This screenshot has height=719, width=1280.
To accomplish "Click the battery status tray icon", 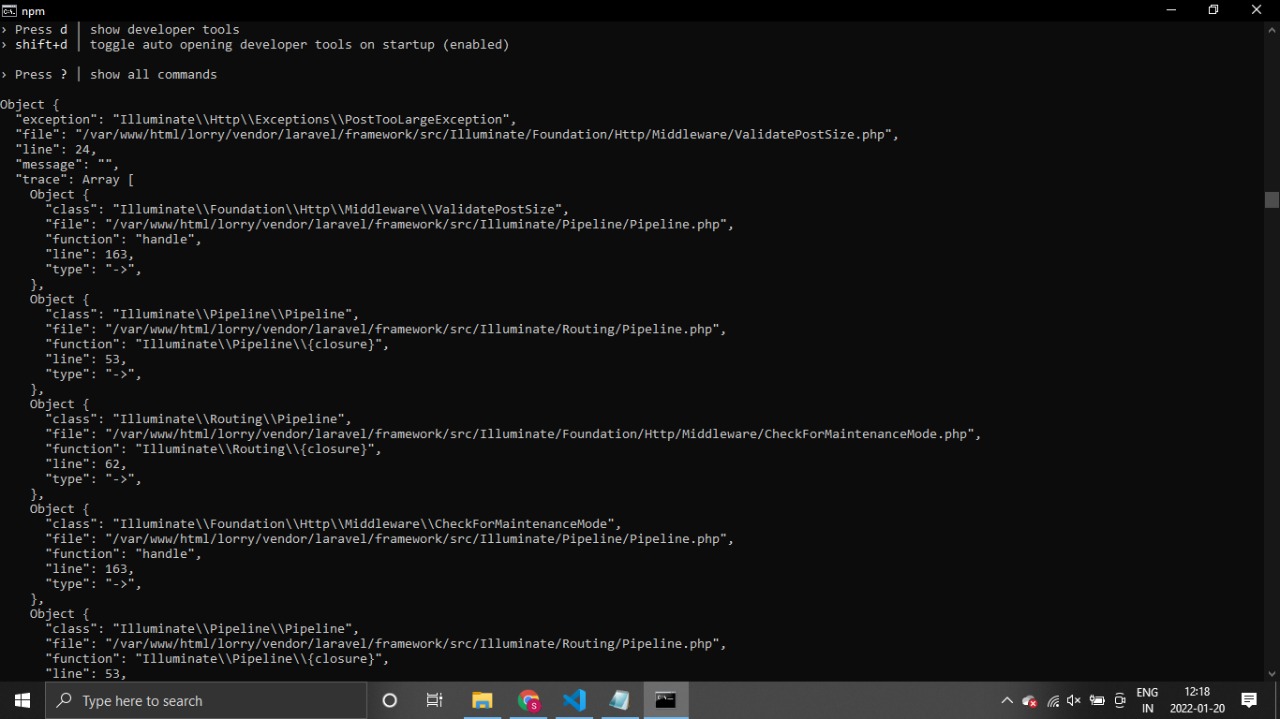I will tap(1097, 701).
